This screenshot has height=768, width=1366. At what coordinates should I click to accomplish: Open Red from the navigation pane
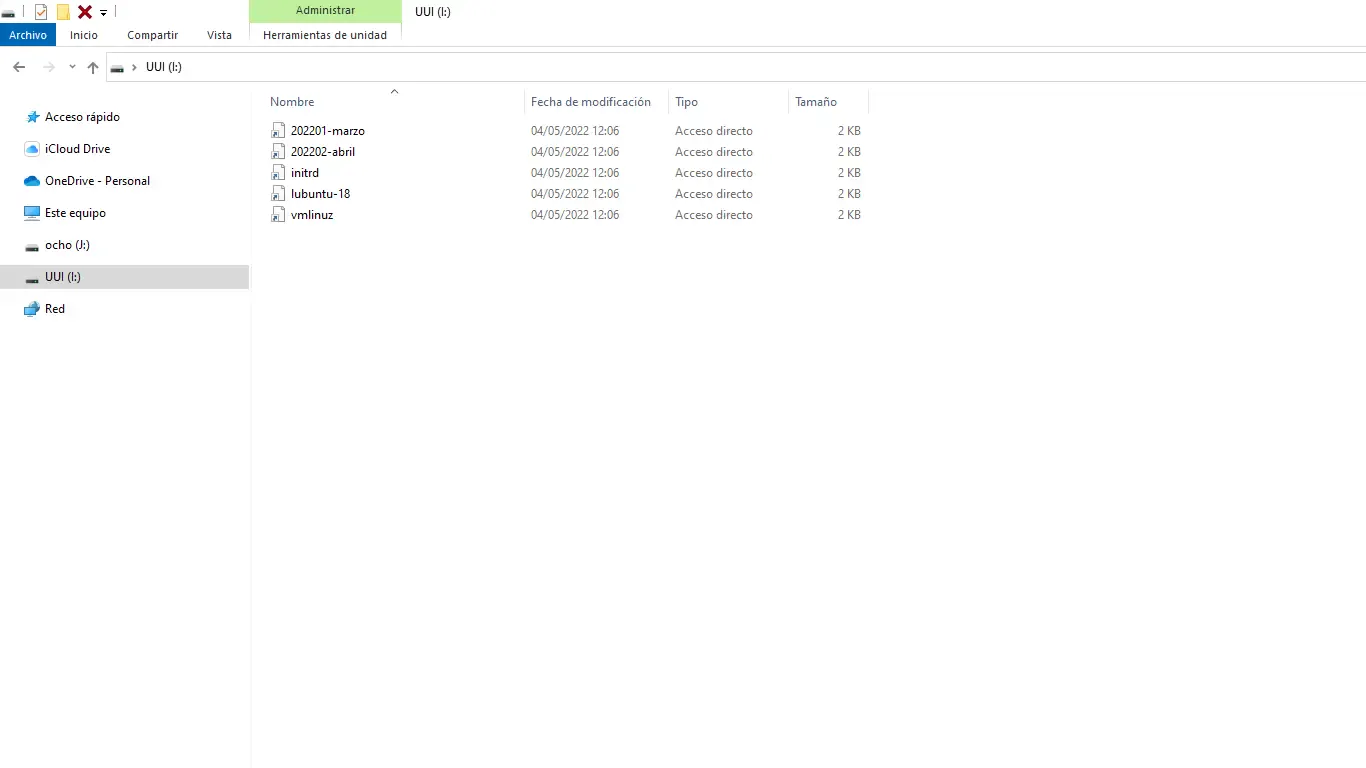[53, 308]
